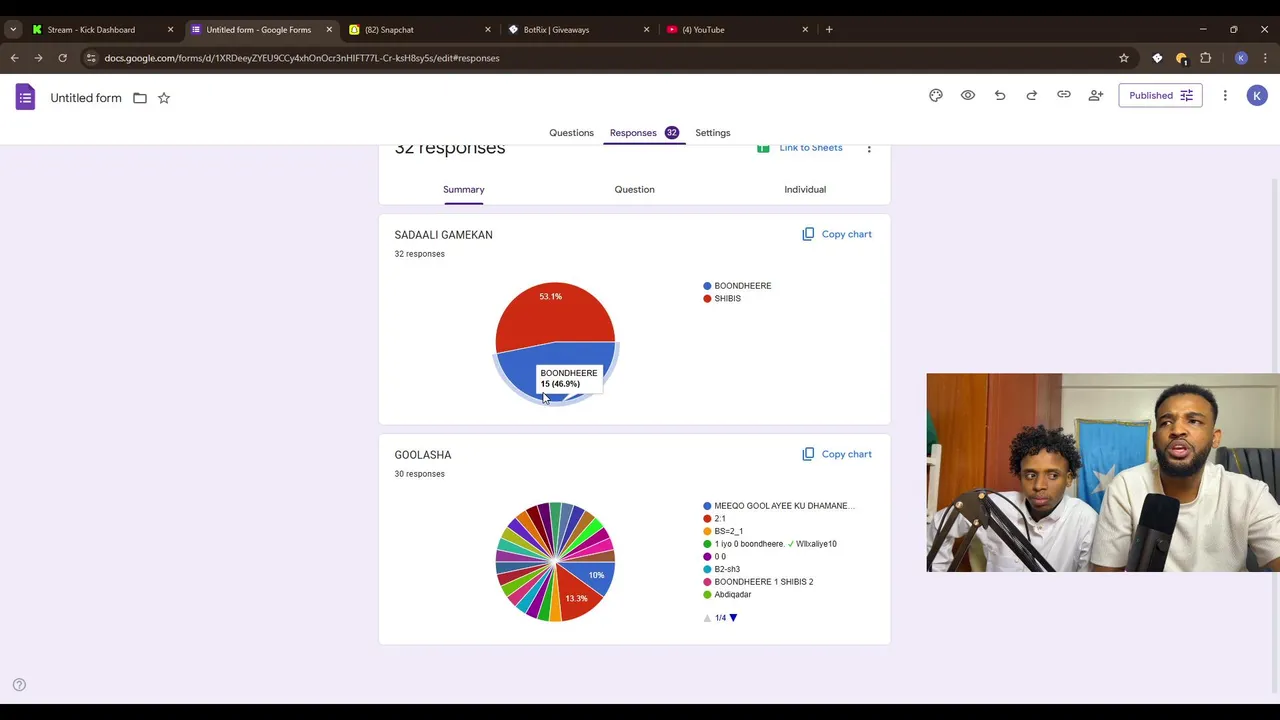View site information icon
1280x720 pixels.
(91, 58)
